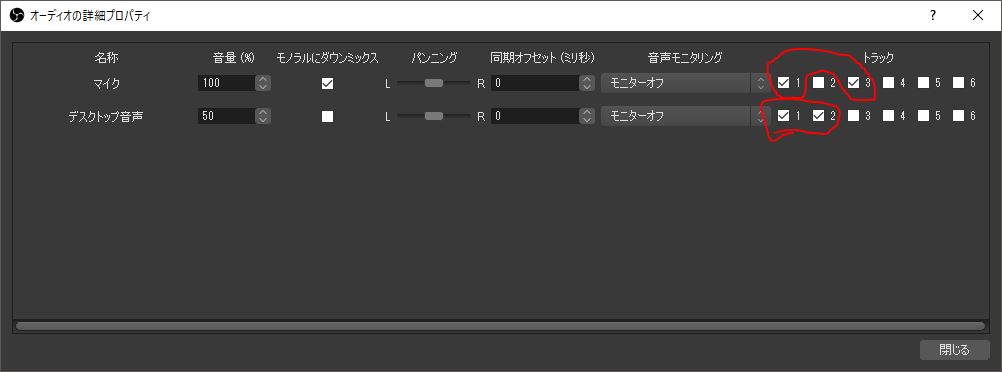1002x372 pixels.
Task: Click the デスクトップ音声 volume field showing 50
Action: click(226, 116)
